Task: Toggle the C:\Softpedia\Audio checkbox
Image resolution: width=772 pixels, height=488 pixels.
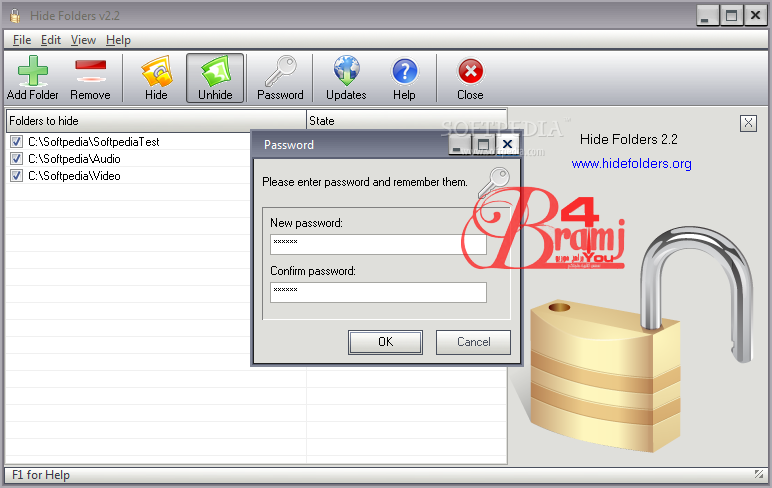Action: [16, 159]
